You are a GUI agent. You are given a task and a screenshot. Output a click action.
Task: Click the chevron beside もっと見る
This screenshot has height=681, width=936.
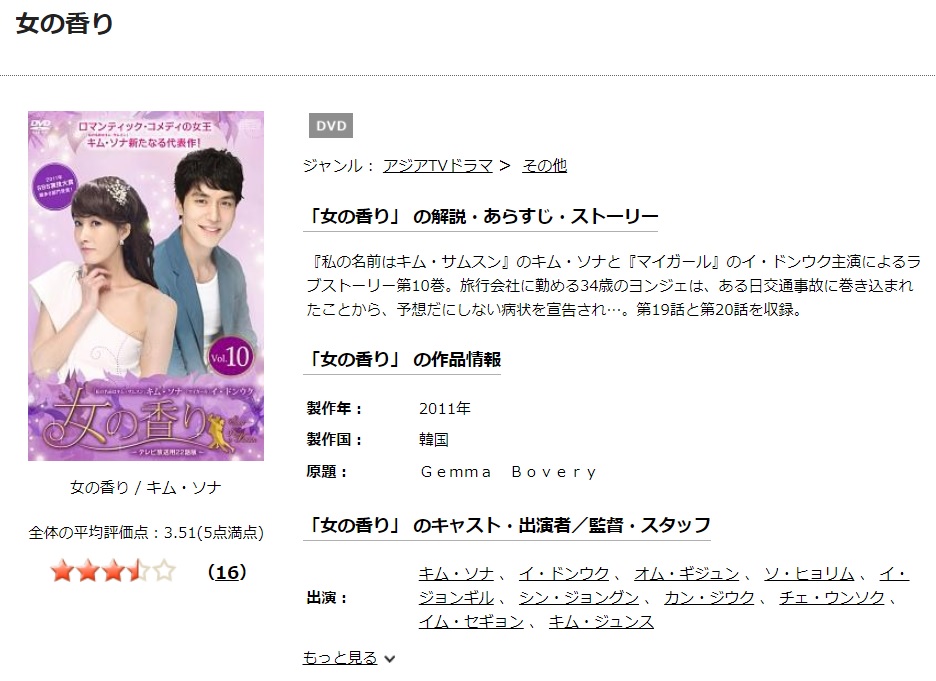(x=390, y=659)
